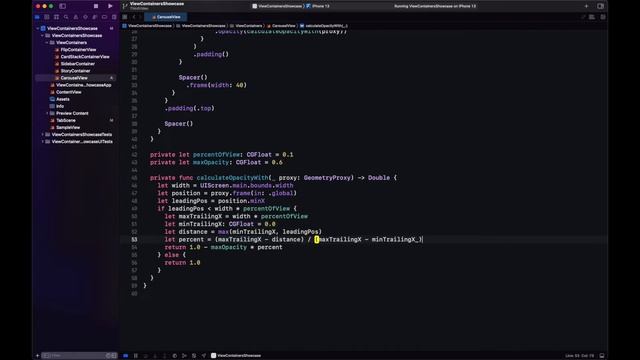Image resolution: width=640 pixels, height=360 pixels.
Task: Toggle the debug area at bottom right
Action: point(602,356)
